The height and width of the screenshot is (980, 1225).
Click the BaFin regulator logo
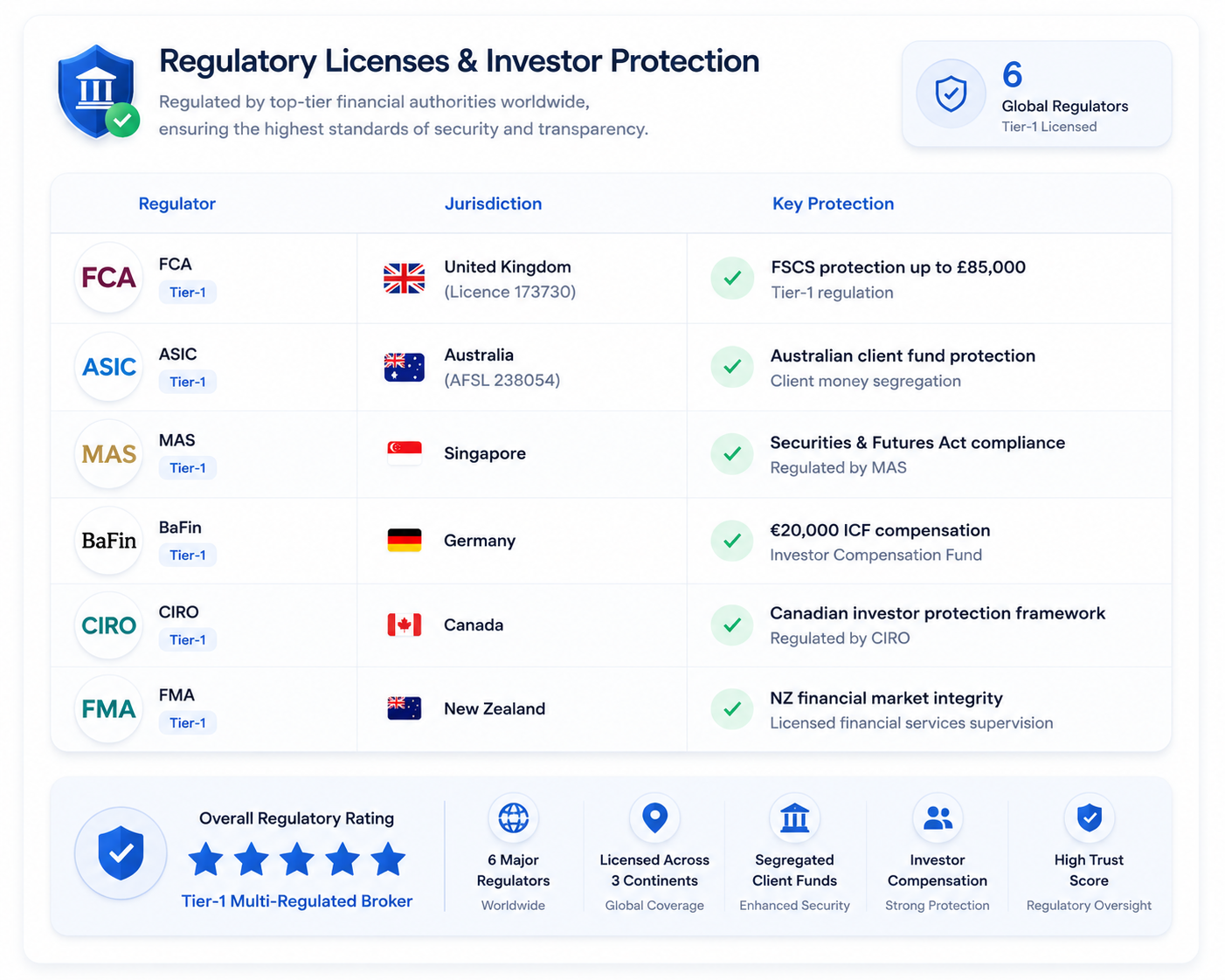pos(108,541)
